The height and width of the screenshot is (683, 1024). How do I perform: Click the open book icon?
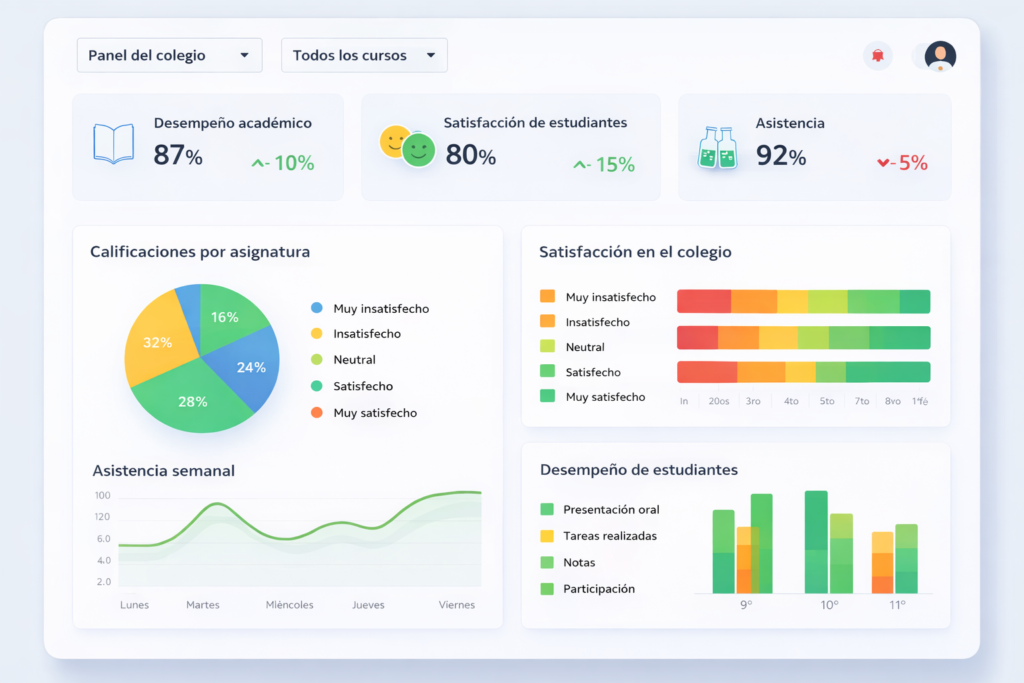click(x=113, y=143)
